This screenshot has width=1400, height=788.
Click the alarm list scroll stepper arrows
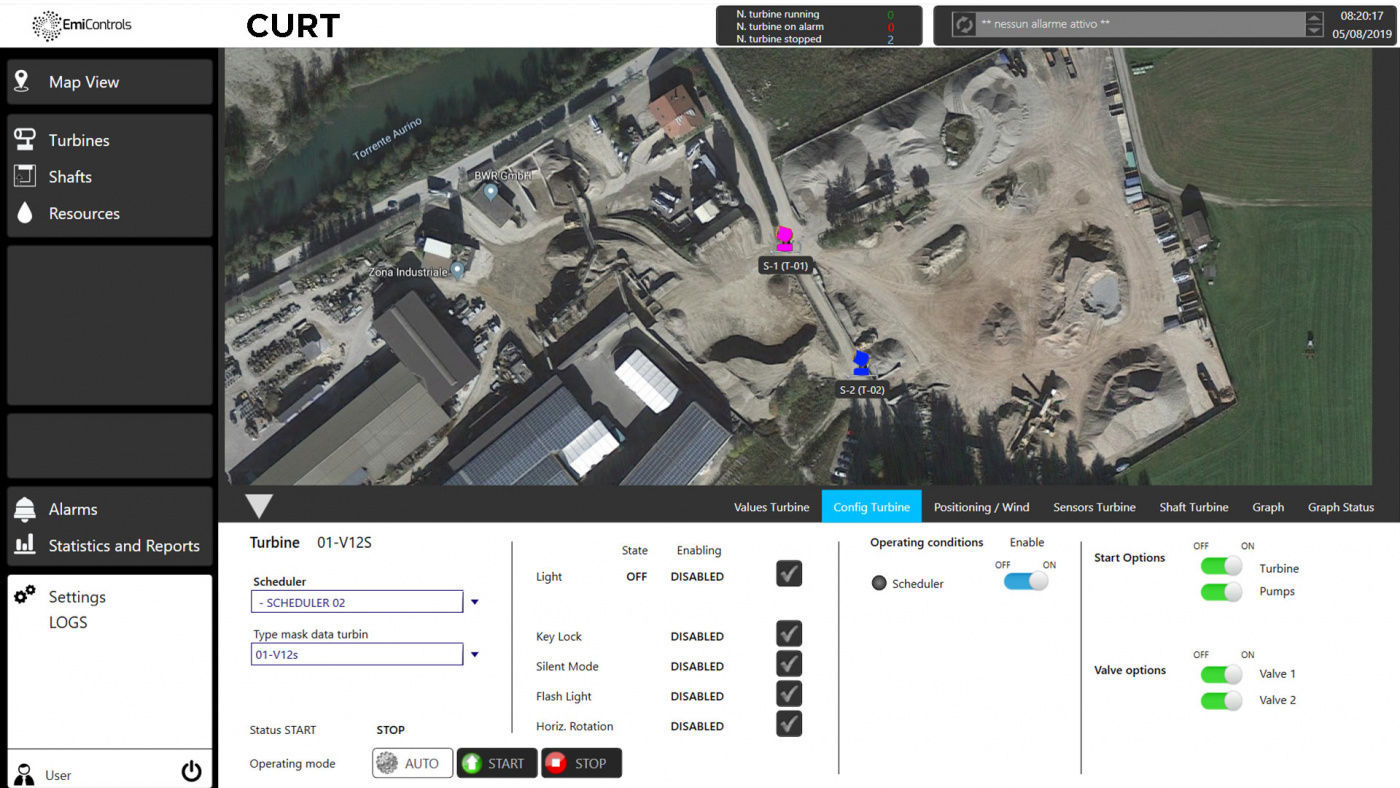click(x=1314, y=25)
